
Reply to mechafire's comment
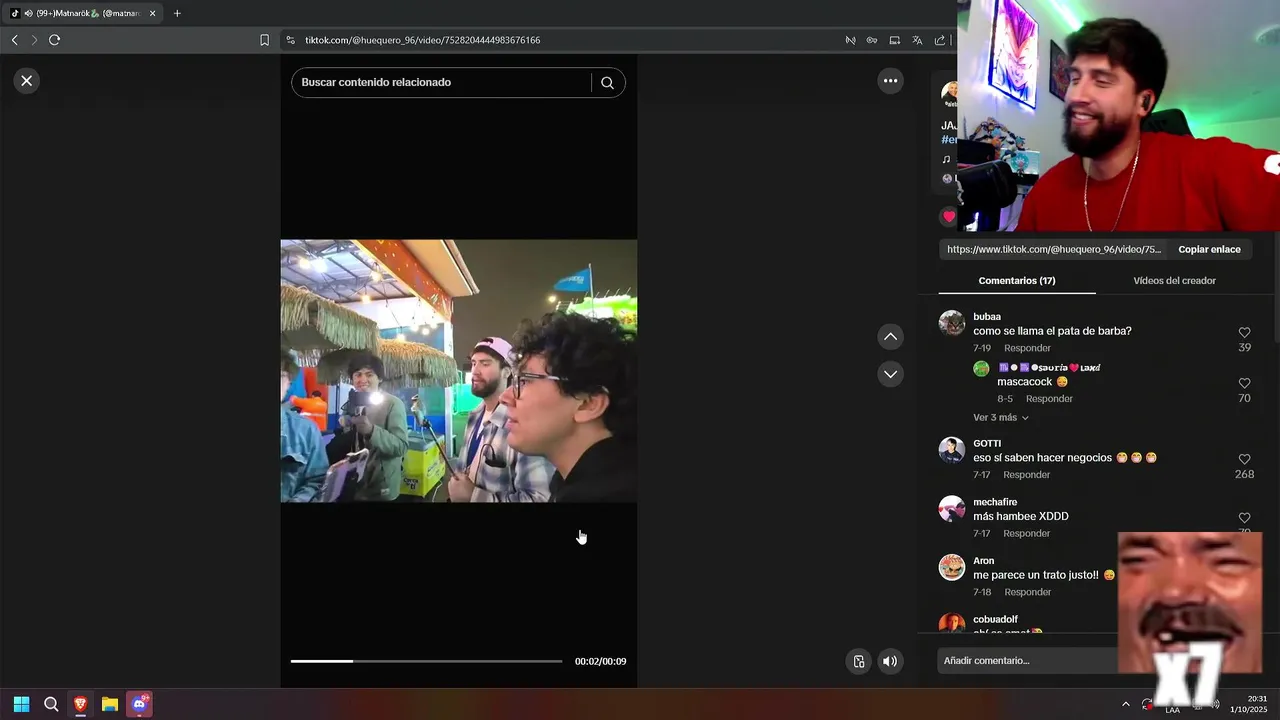click(1026, 534)
